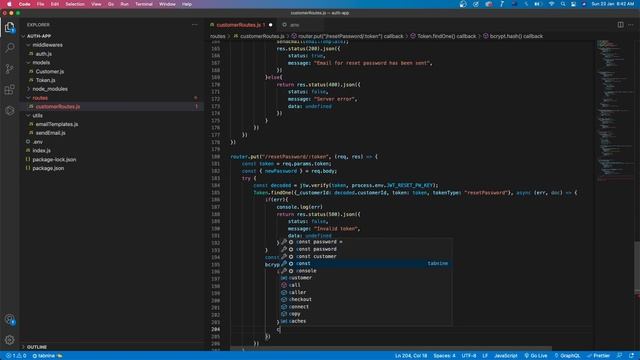This screenshot has width=640, height=360.
Task: Click the tabnine status bar item
Action: pyautogui.click(x=47, y=356)
